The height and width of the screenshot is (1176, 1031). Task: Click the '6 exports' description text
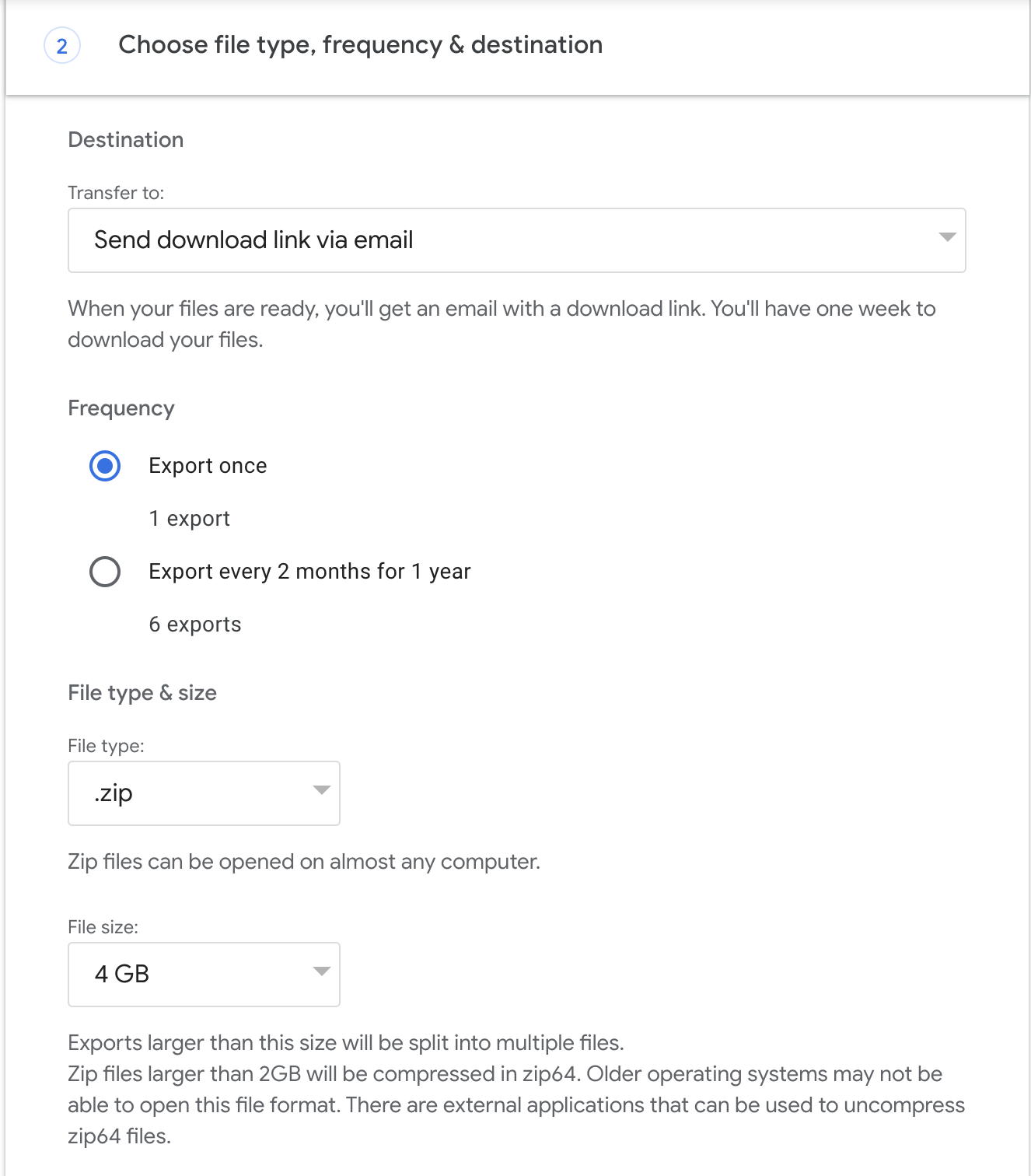195,625
